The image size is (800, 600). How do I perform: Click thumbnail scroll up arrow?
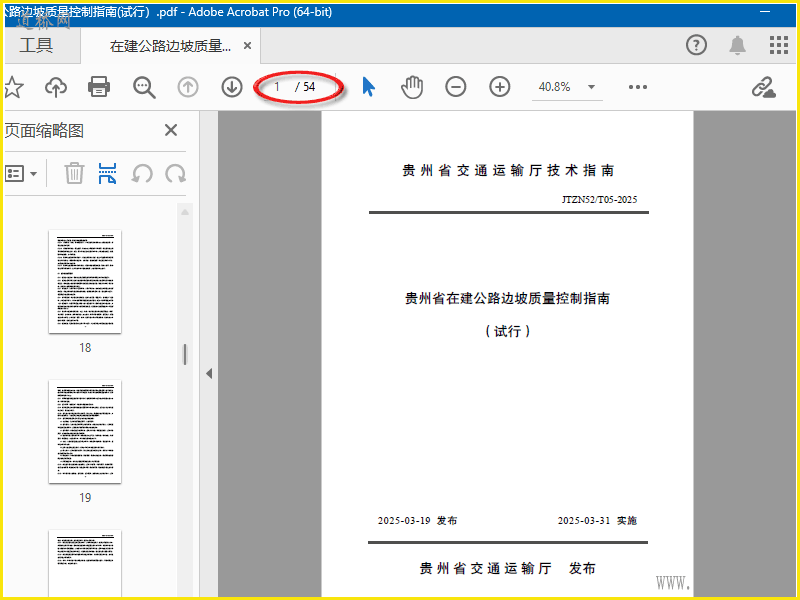(185, 212)
